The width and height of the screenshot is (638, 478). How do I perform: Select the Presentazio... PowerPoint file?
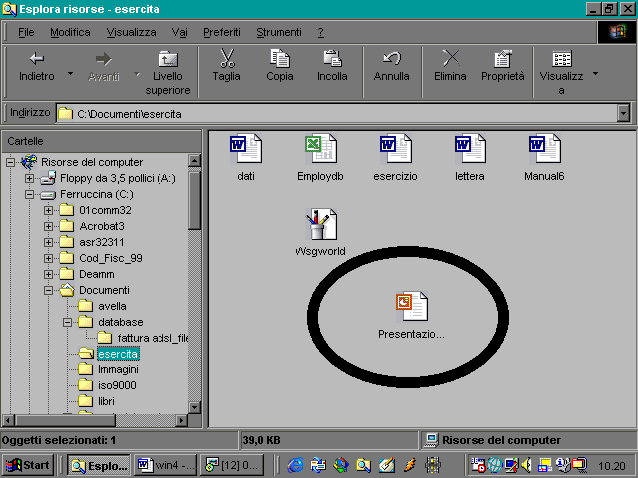[411, 316]
